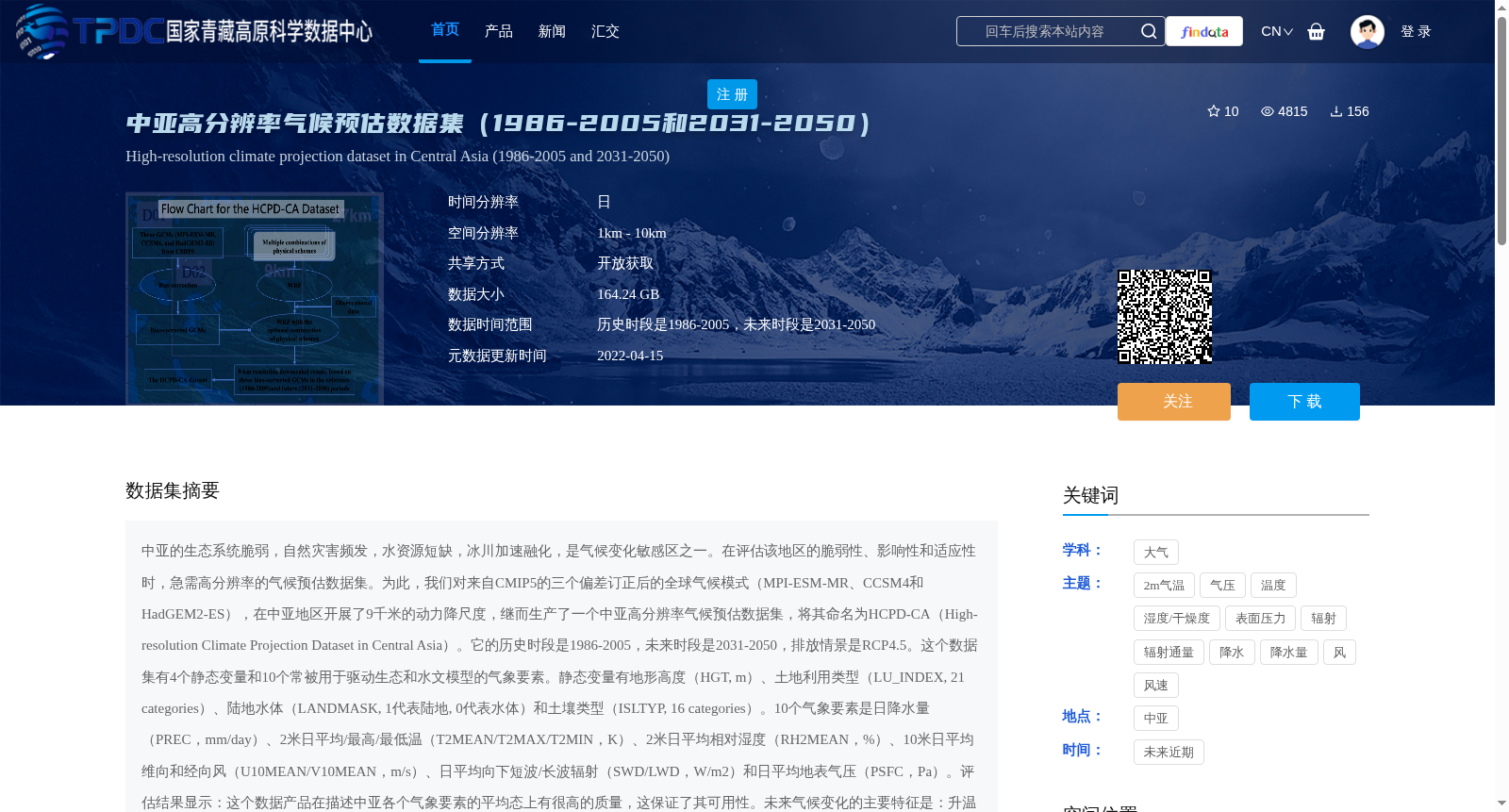Click the 登录 login link
Viewport: 1509px width, 812px height.
(1416, 31)
